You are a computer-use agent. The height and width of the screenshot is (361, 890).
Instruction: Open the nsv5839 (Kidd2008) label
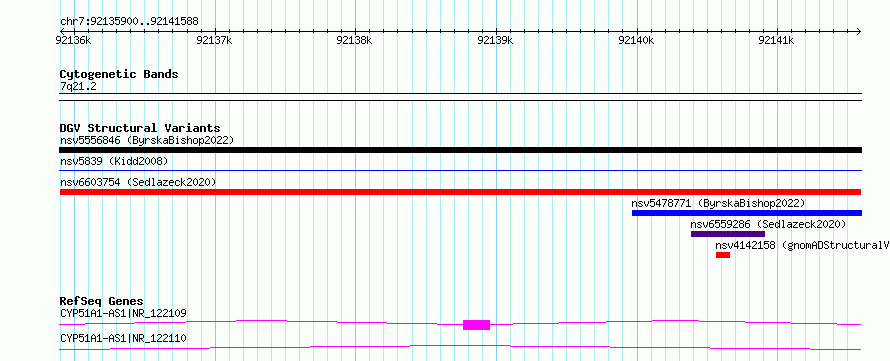point(114,161)
